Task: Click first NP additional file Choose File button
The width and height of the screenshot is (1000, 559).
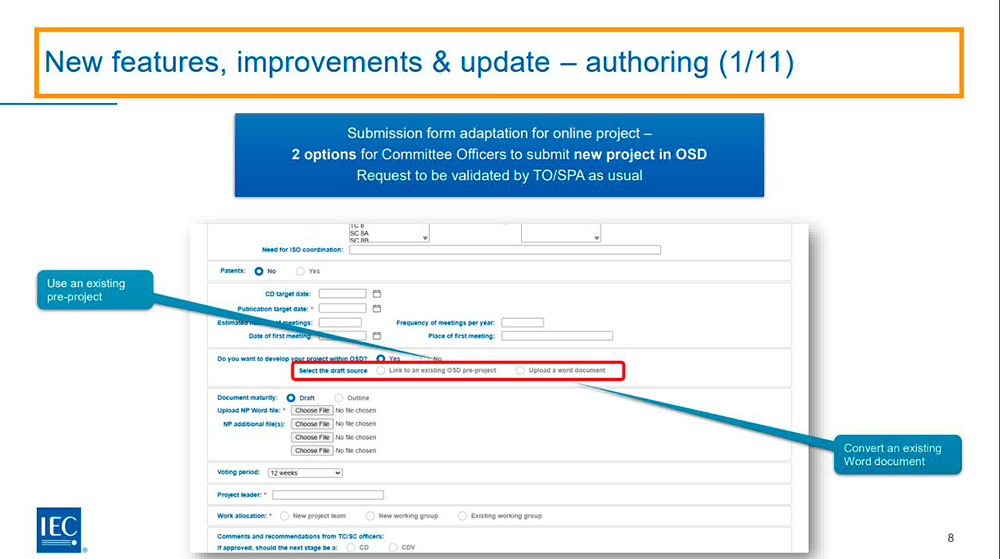Action: tap(312, 424)
